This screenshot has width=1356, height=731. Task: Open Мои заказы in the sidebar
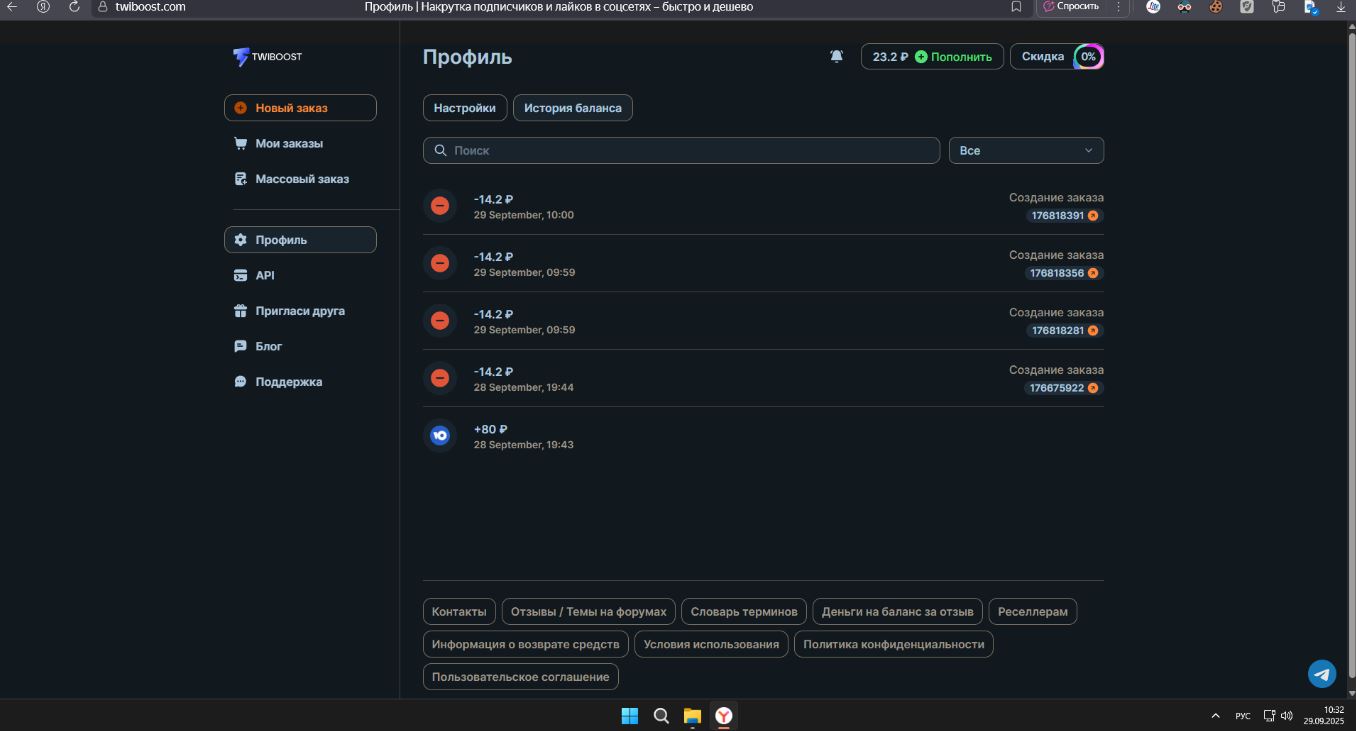(x=289, y=144)
